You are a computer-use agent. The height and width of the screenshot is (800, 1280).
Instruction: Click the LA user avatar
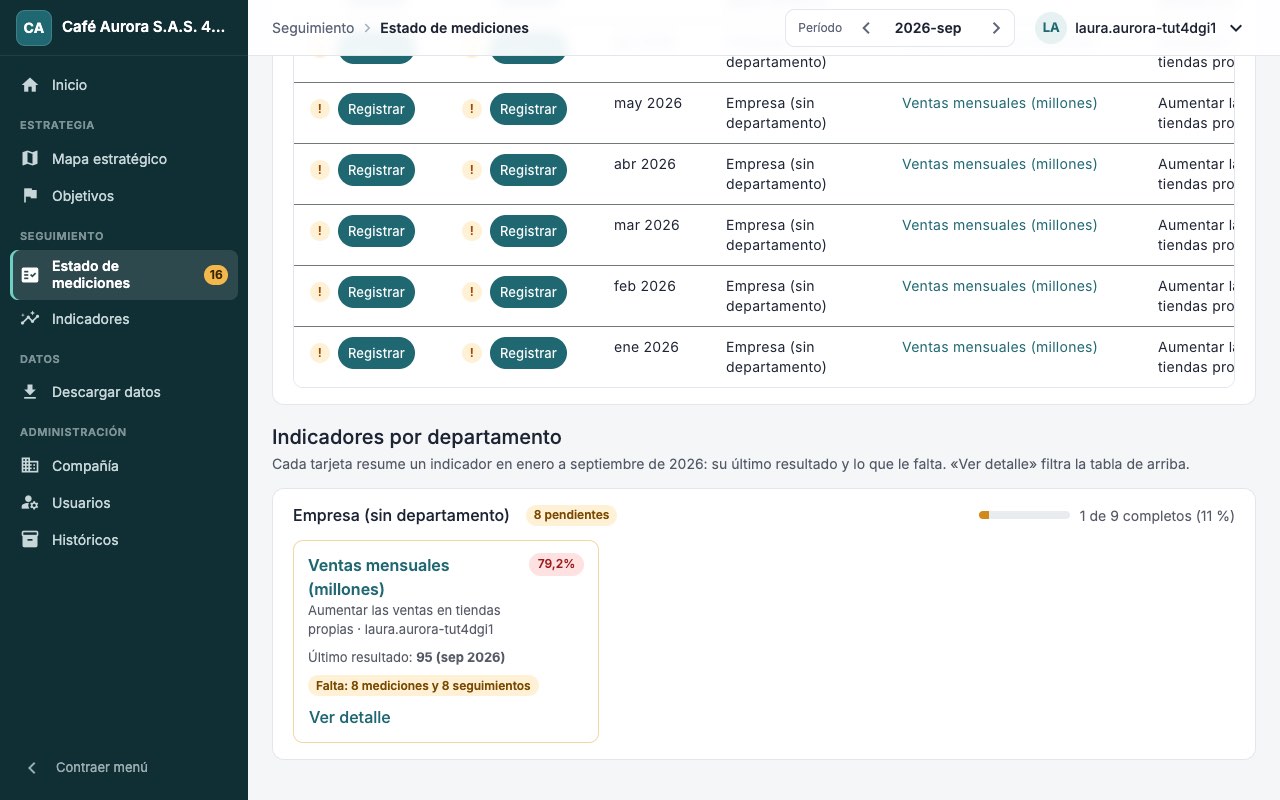coord(1051,28)
